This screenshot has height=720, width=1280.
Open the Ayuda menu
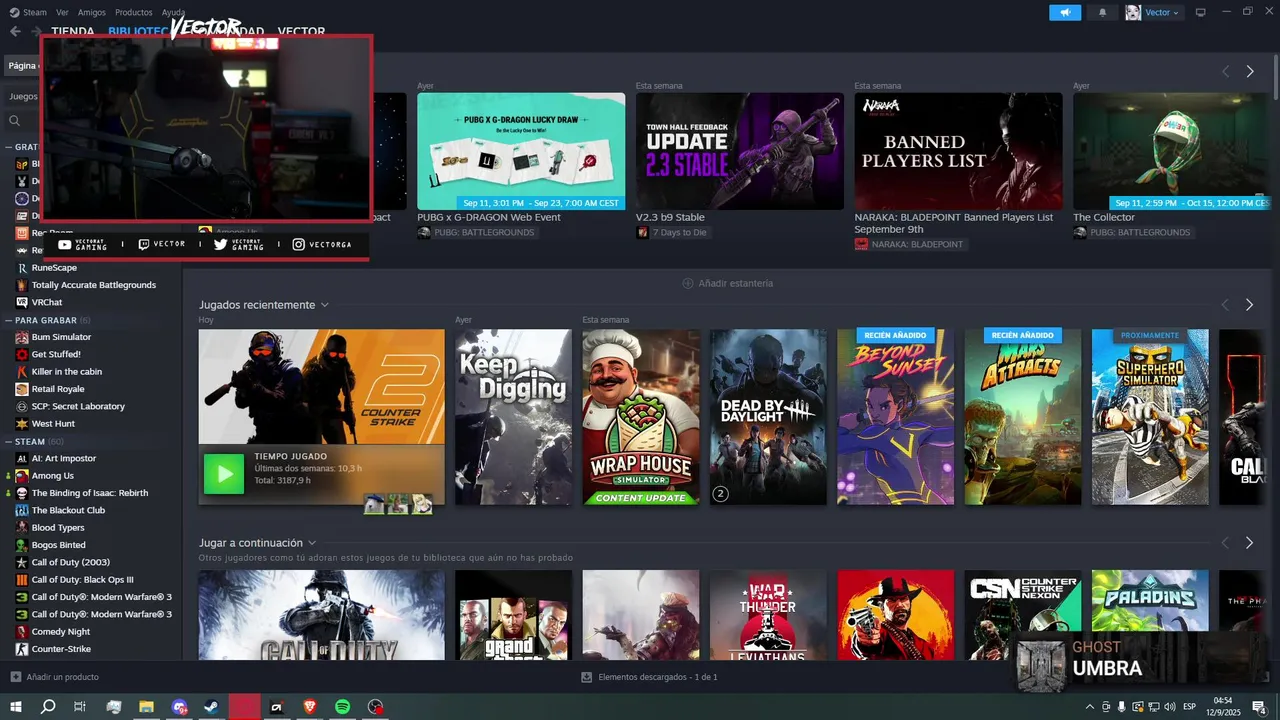point(174,12)
